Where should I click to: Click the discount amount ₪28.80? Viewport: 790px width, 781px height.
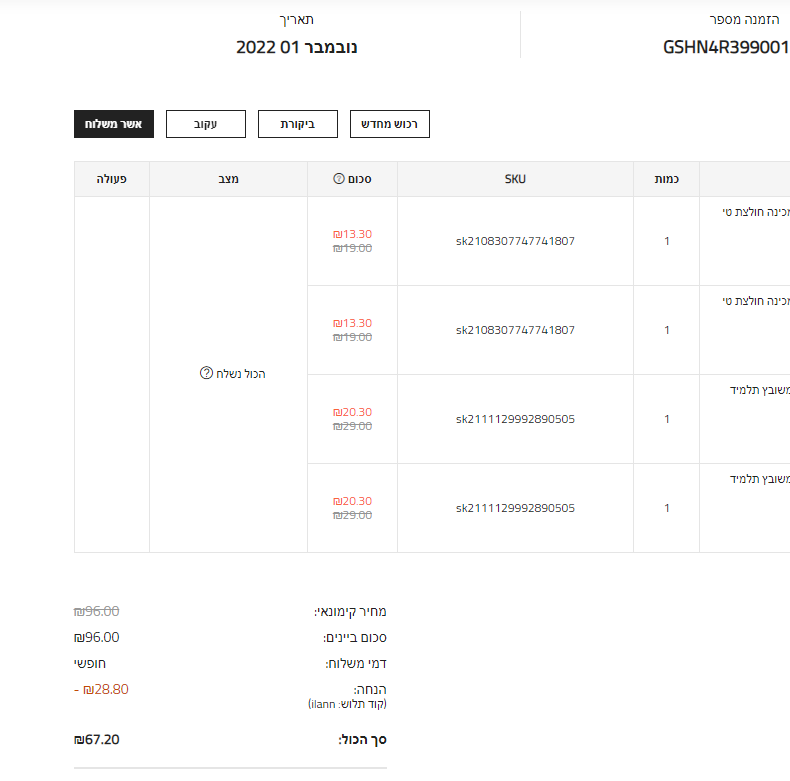(x=102, y=689)
